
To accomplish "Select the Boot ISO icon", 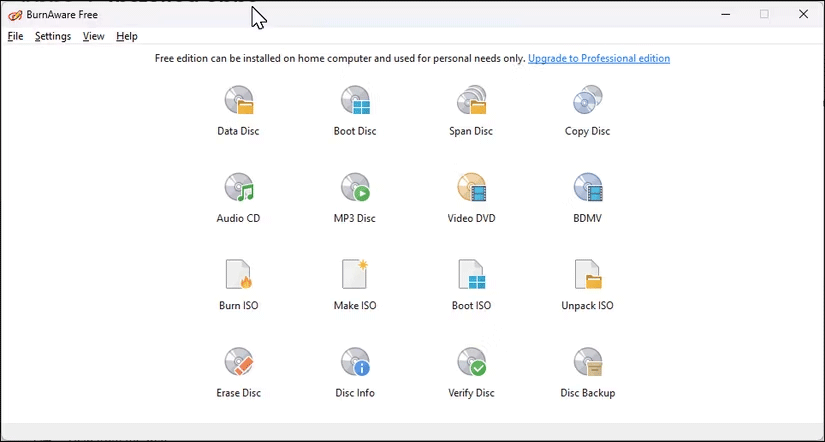I will coord(471,274).
